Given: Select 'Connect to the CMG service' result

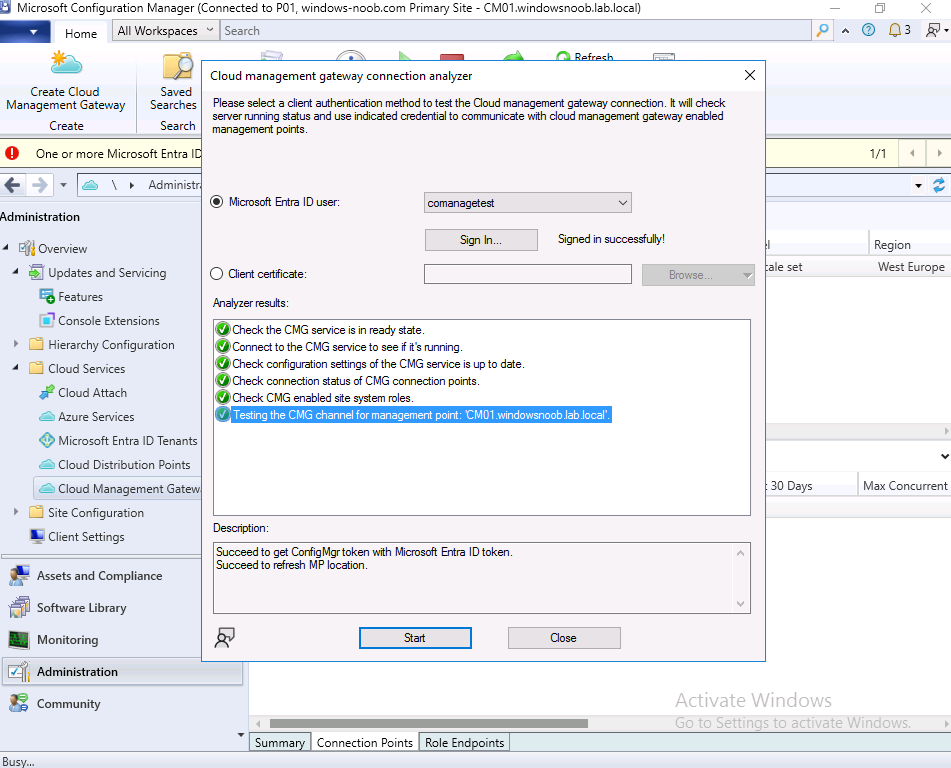Looking at the screenshot, I should click(x=348, y=346).
